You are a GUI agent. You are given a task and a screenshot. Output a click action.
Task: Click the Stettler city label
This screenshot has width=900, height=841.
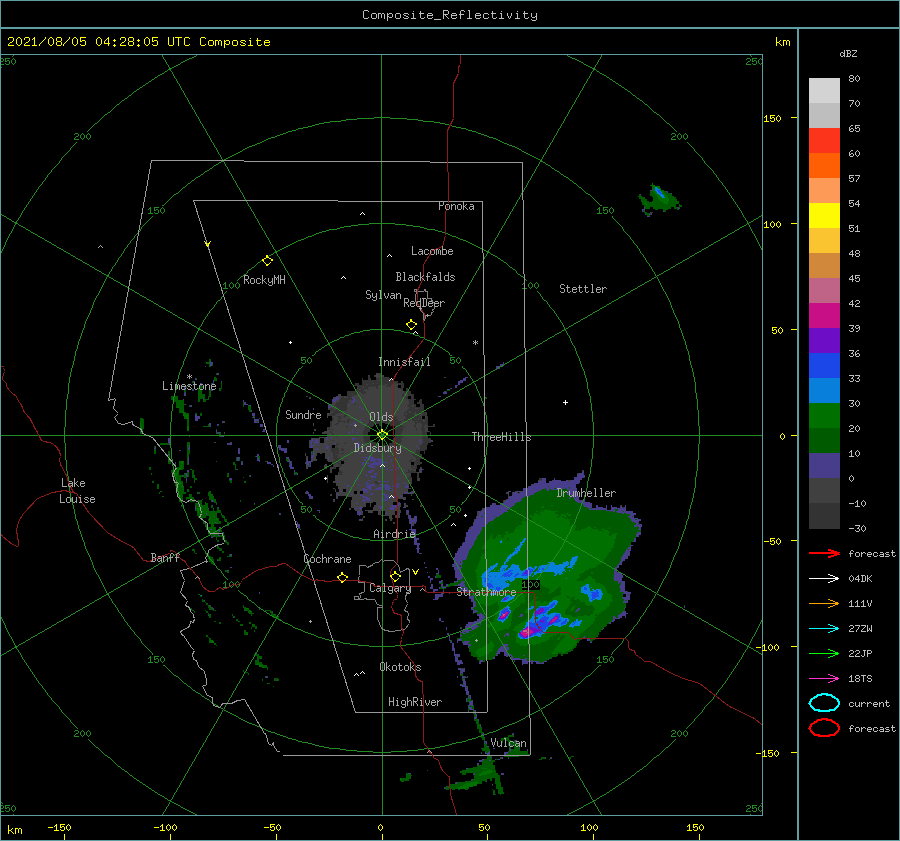coord(583,289)
